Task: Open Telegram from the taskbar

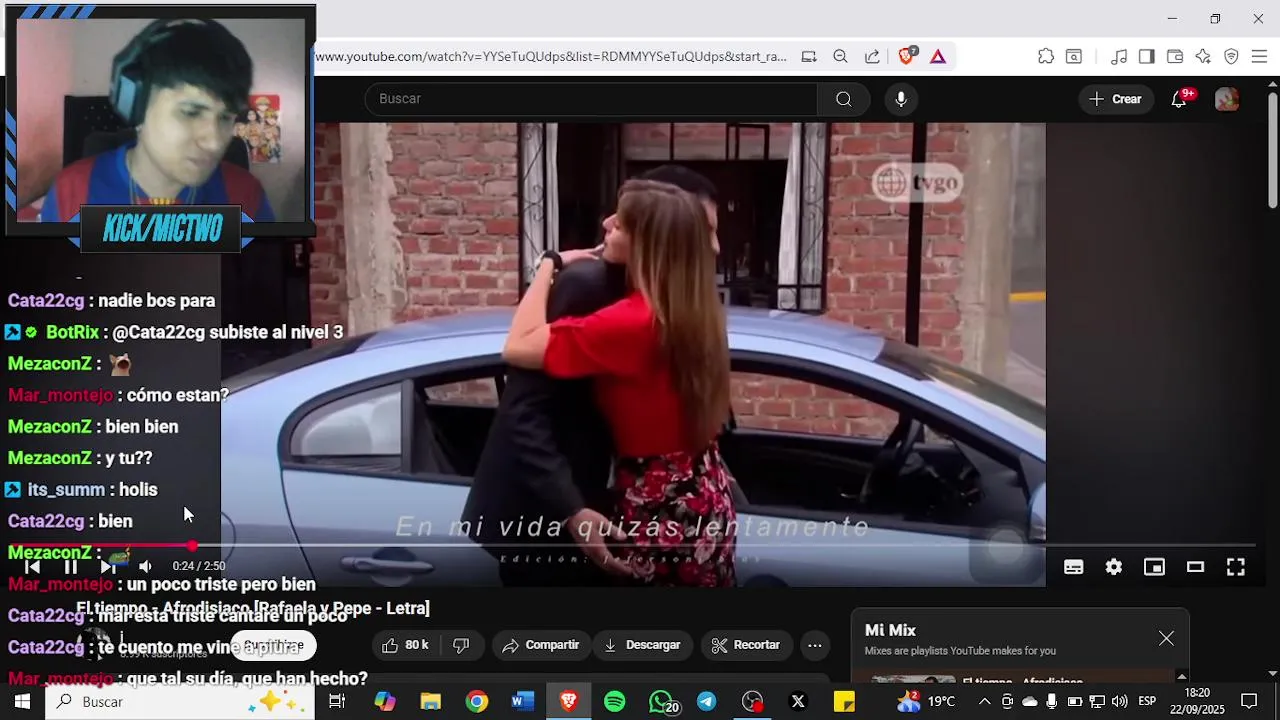Action: click(706, 702)
